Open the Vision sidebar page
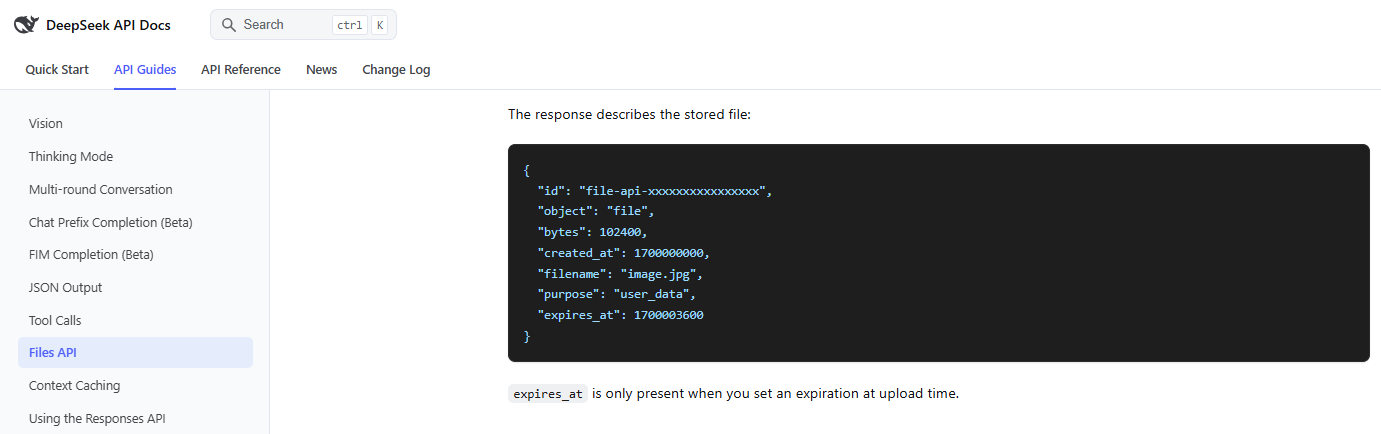The image size is (1381, 434). (x=135, y=124)
